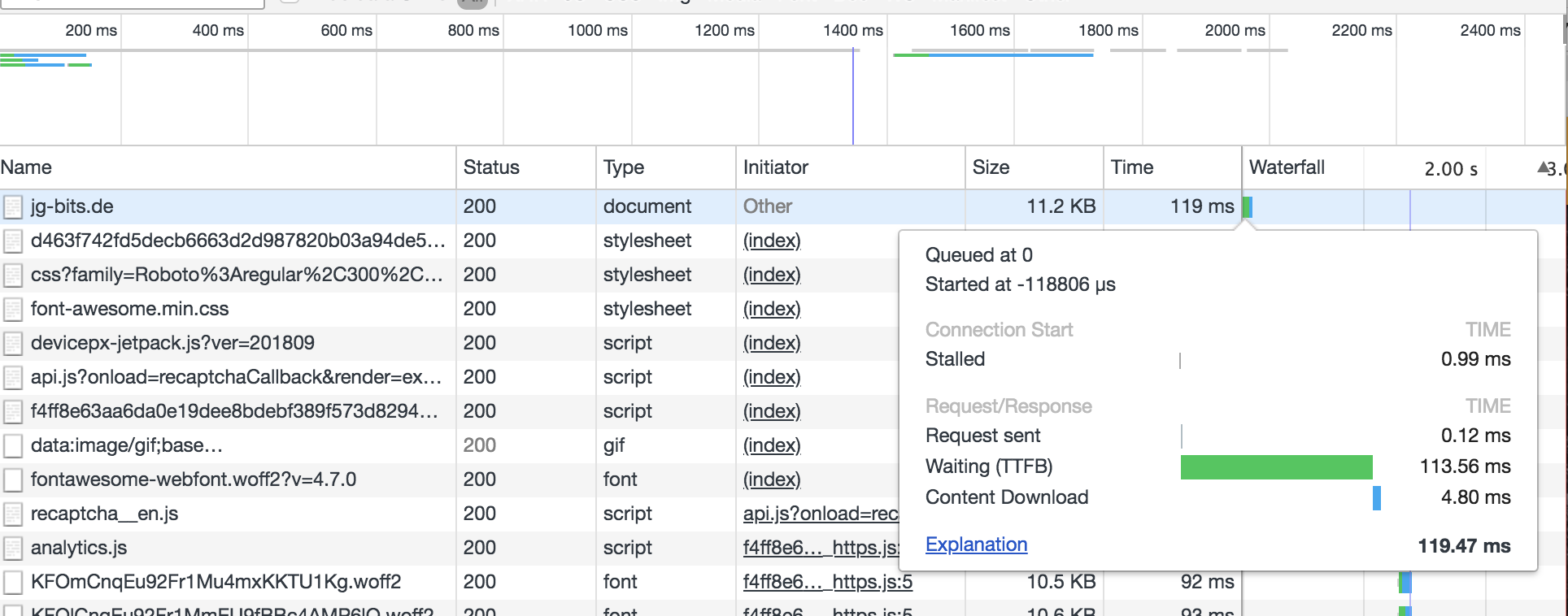Open the Explanation link in timing popup
The height and width of the screenshot is (616, 1568).
[976, 544]
